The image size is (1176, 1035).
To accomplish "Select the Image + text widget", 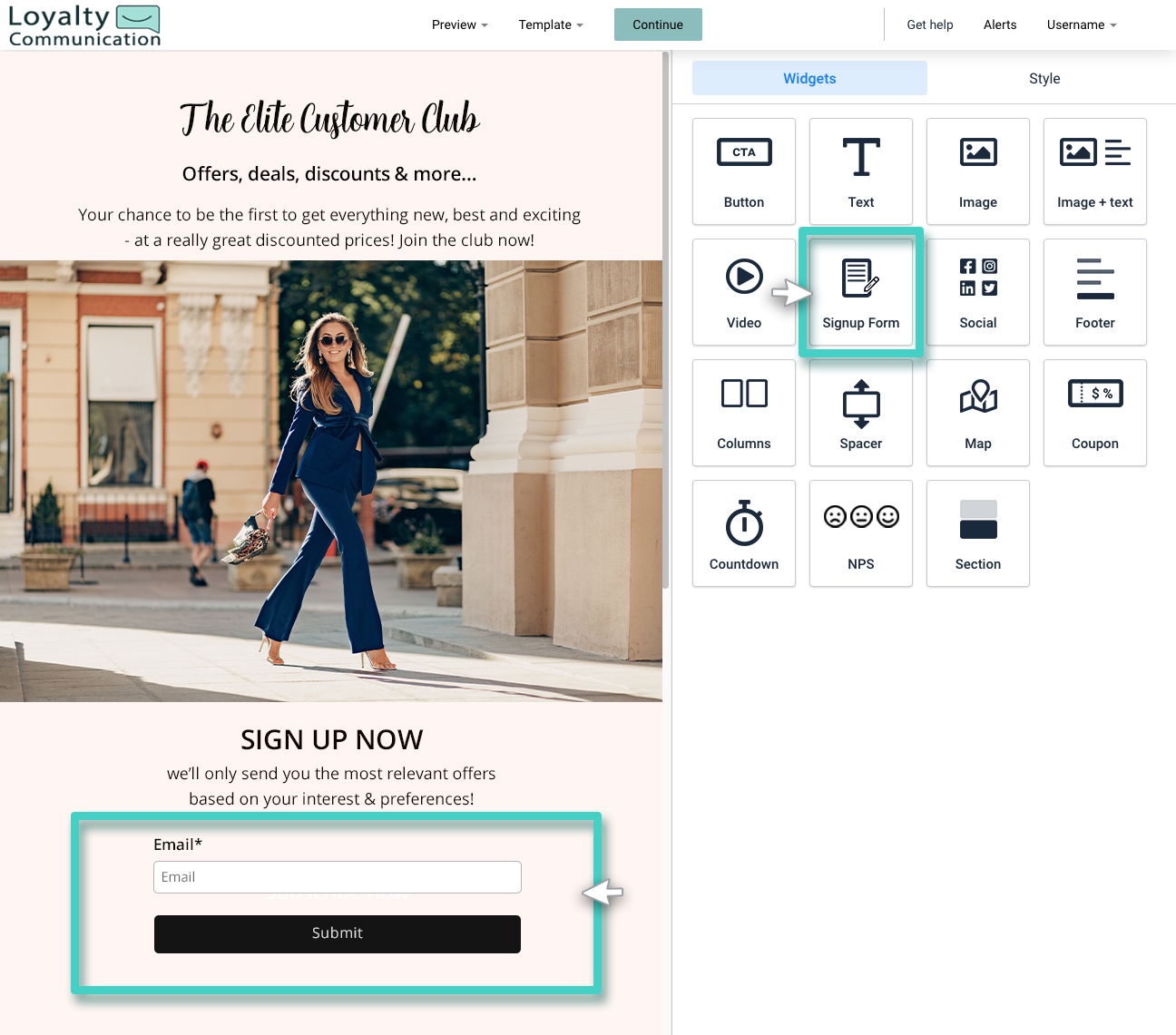I will click(x=1094, y=171).
